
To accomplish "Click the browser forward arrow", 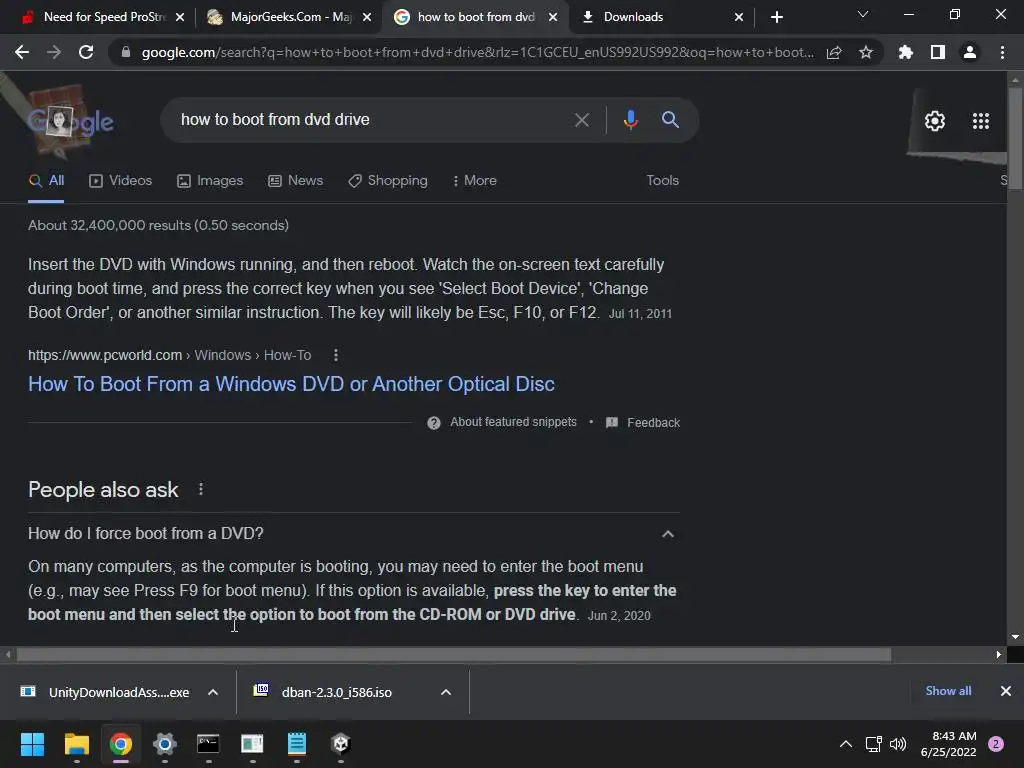I will [54, 52].
